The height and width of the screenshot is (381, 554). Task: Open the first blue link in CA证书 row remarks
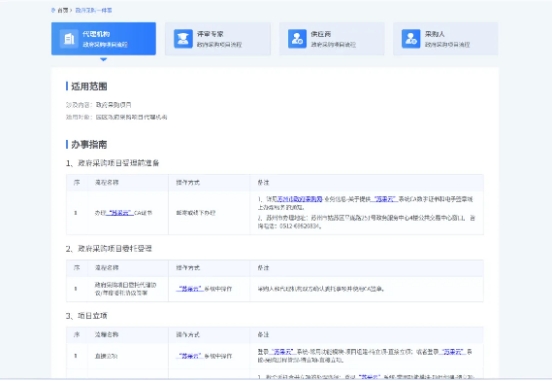[299, 199]
